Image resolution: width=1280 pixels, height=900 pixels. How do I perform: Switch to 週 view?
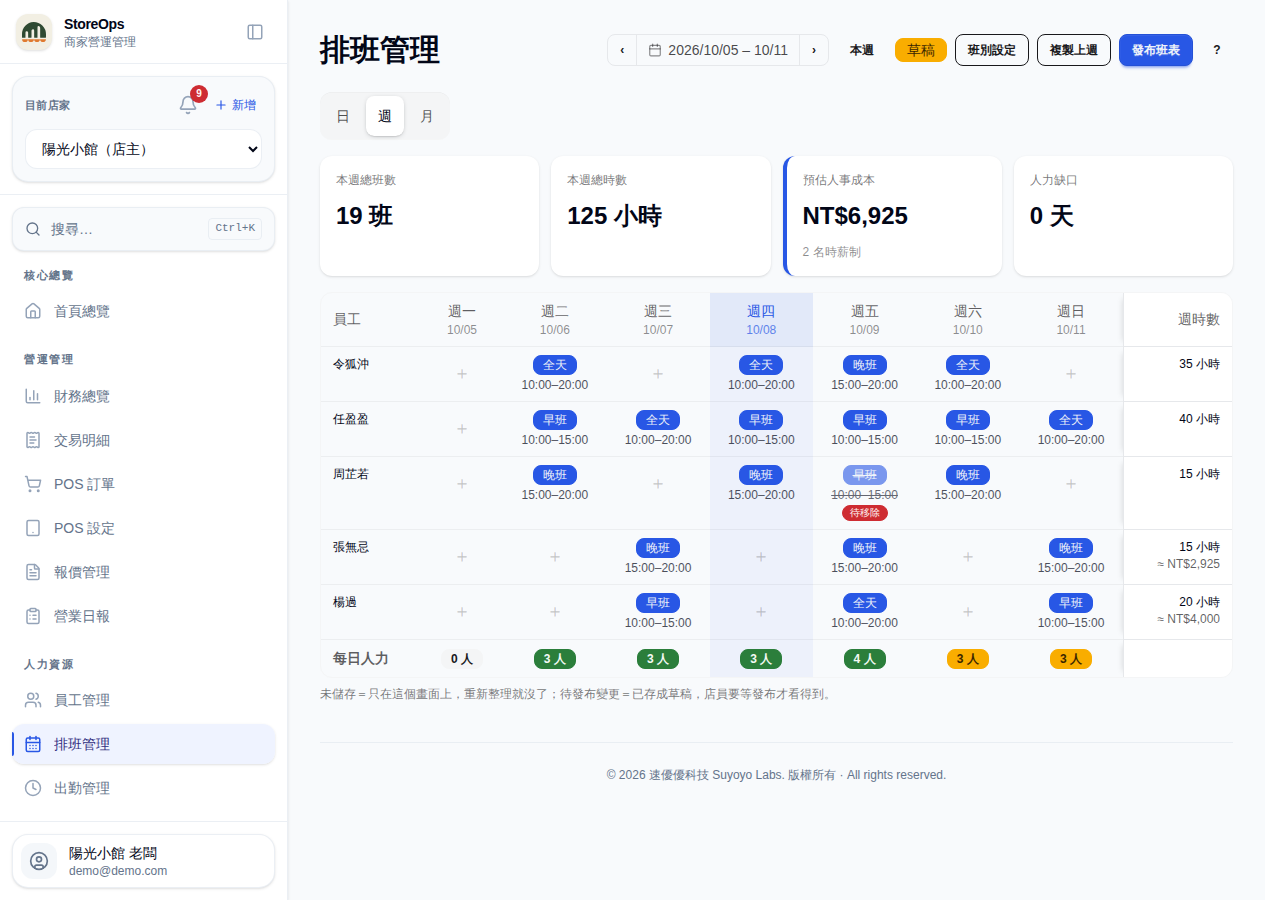[x=385, y=116]
